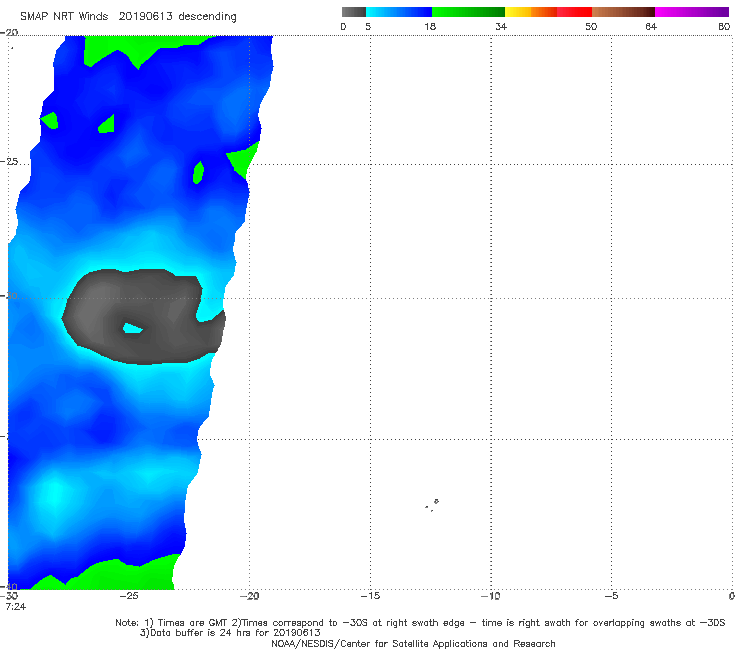Click the SMAP NRT Winds title text

pyautogui.click(x=64, y=17)
